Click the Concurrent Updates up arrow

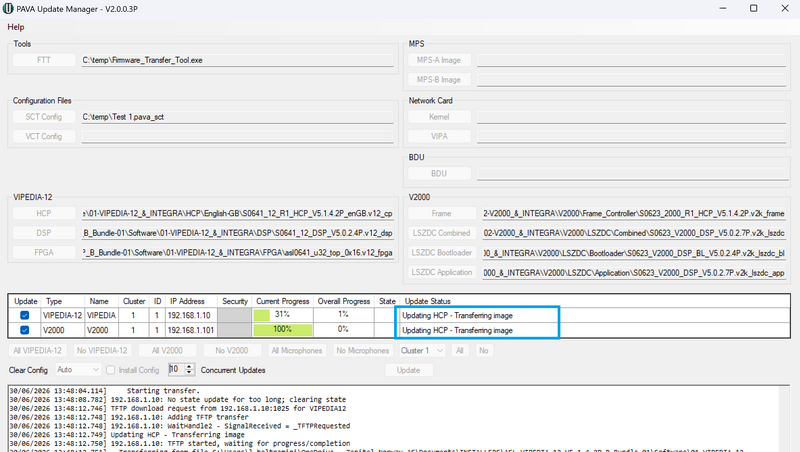click(189, 366)
